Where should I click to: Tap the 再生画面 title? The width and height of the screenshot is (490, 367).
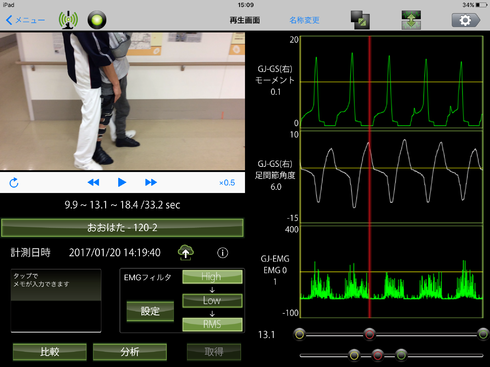point(245,20)
